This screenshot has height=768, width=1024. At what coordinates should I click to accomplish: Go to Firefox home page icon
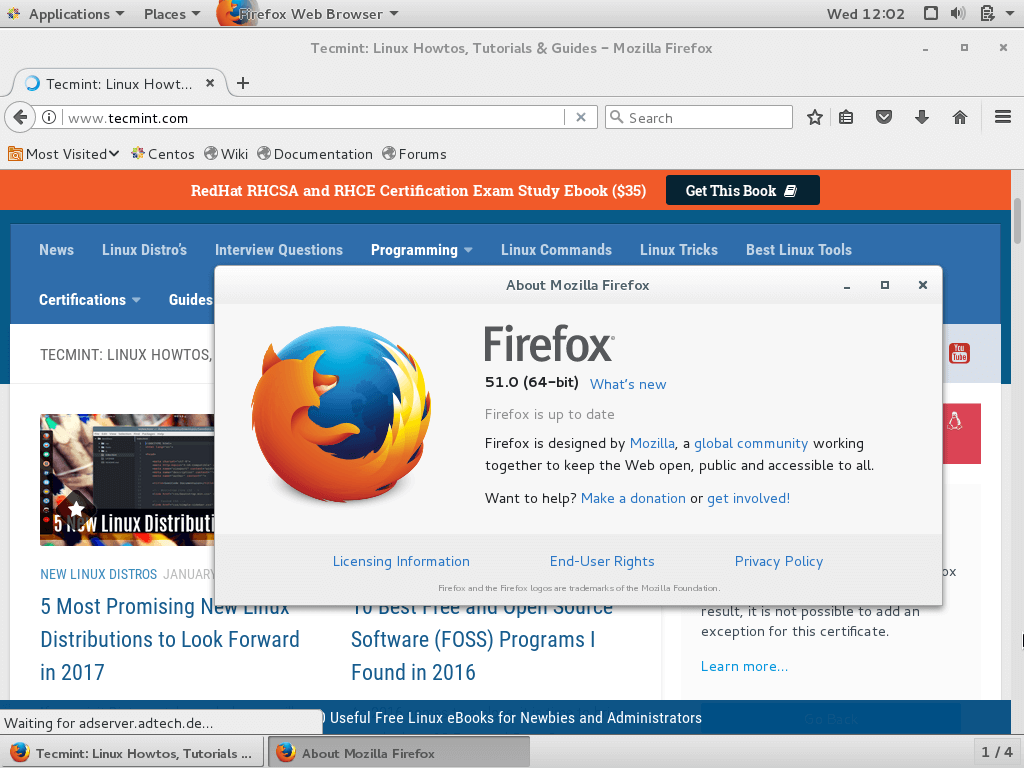[959, 118]
